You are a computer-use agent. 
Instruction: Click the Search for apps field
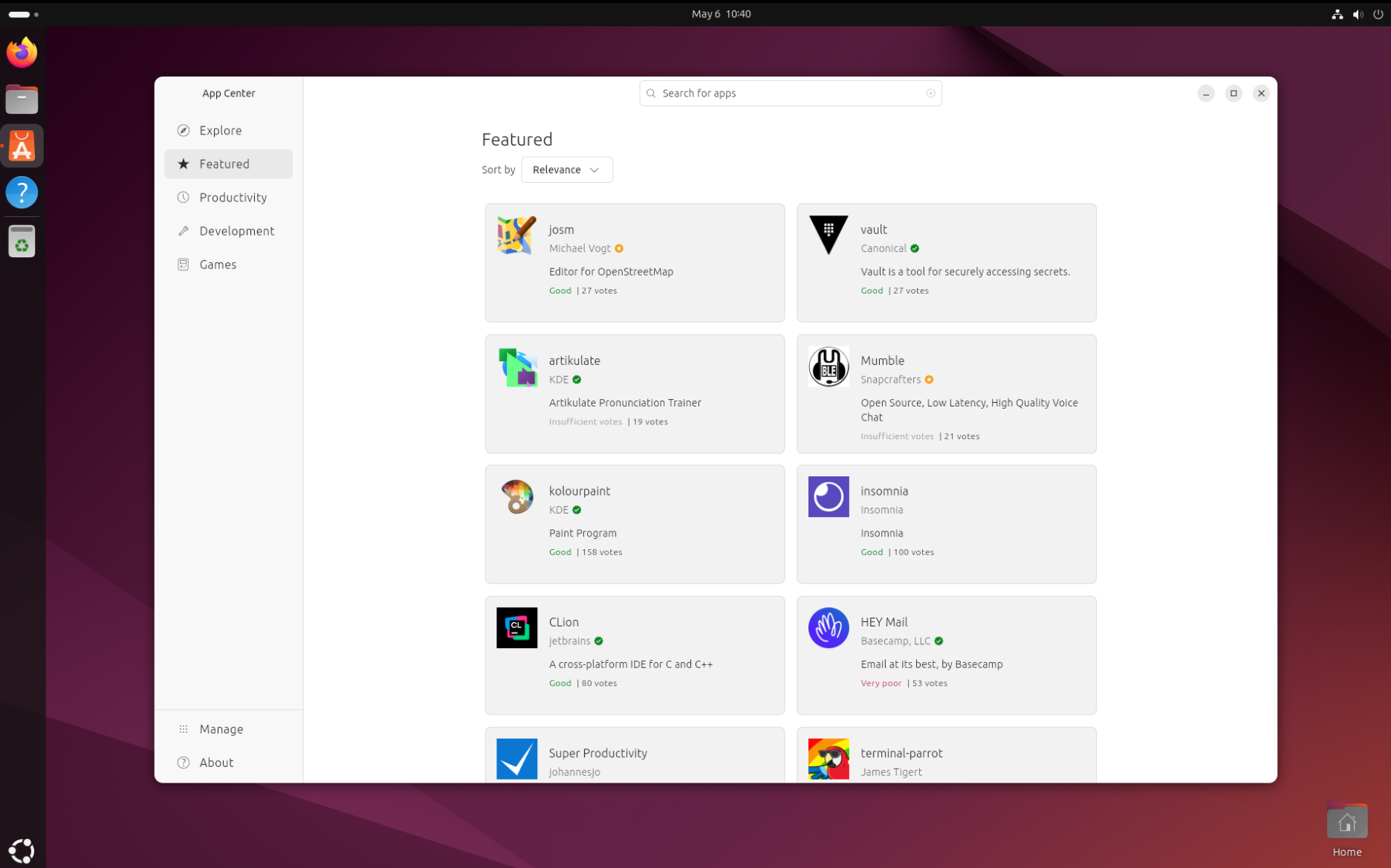point(788,94)
